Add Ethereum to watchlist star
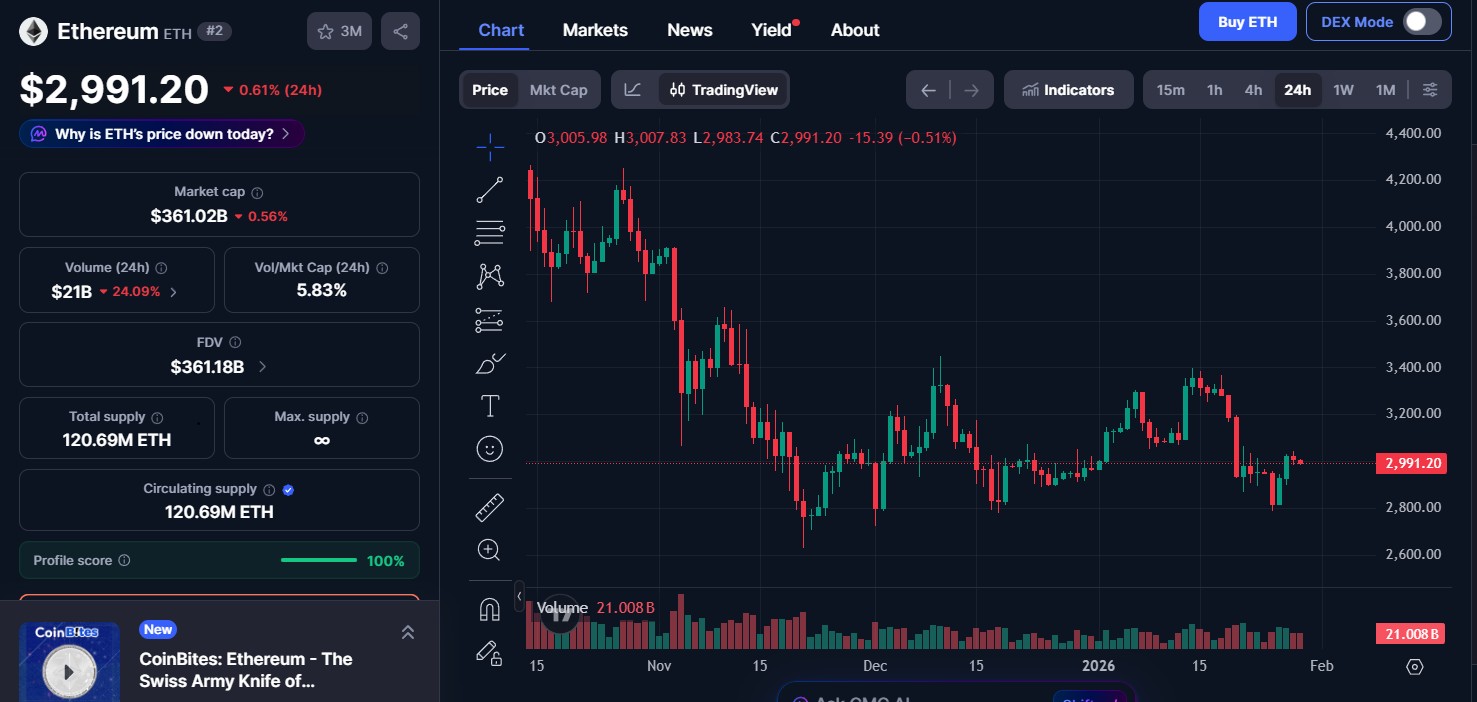 tap(325, 30)
